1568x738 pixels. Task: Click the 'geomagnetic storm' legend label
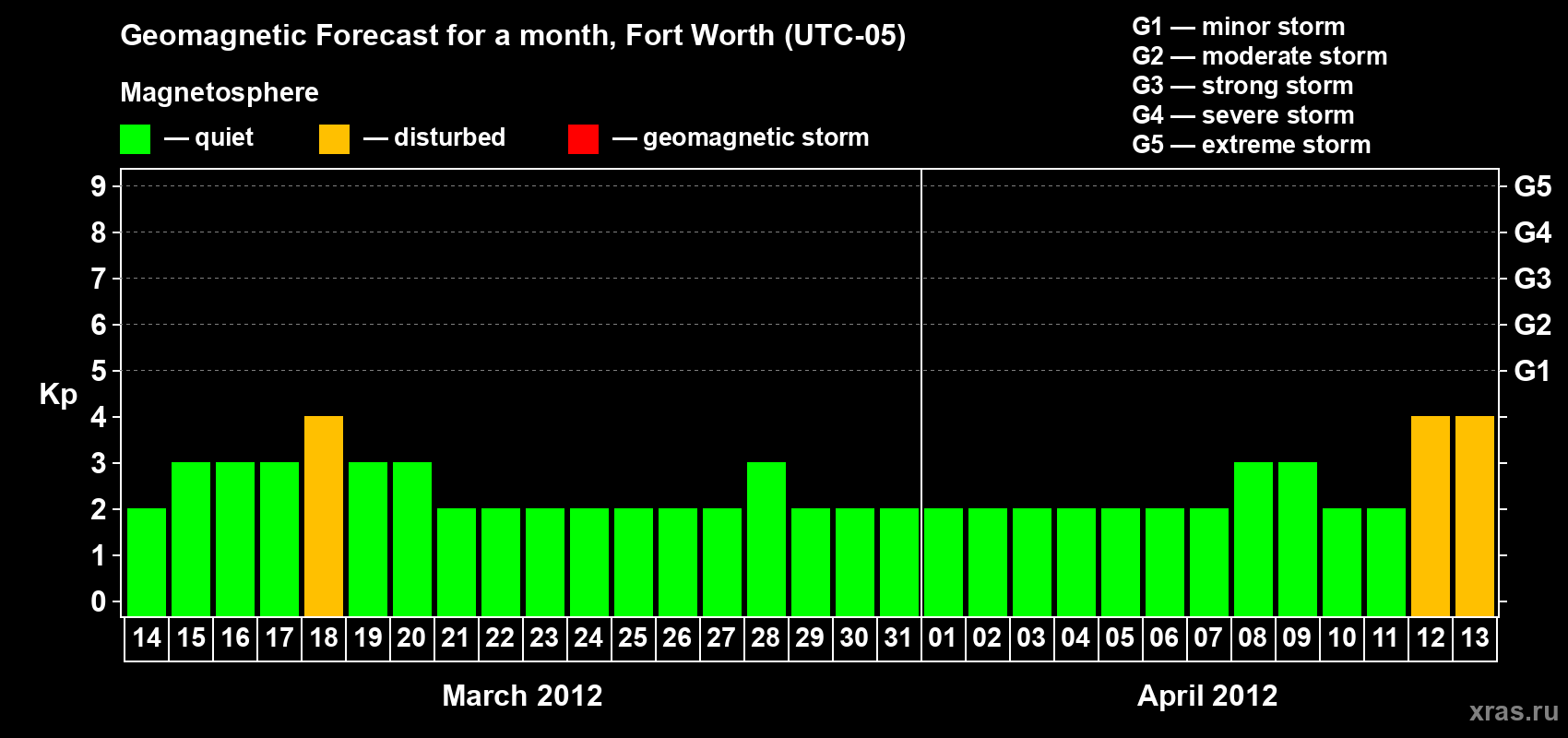pyautogui.click(x=756, y=138)
